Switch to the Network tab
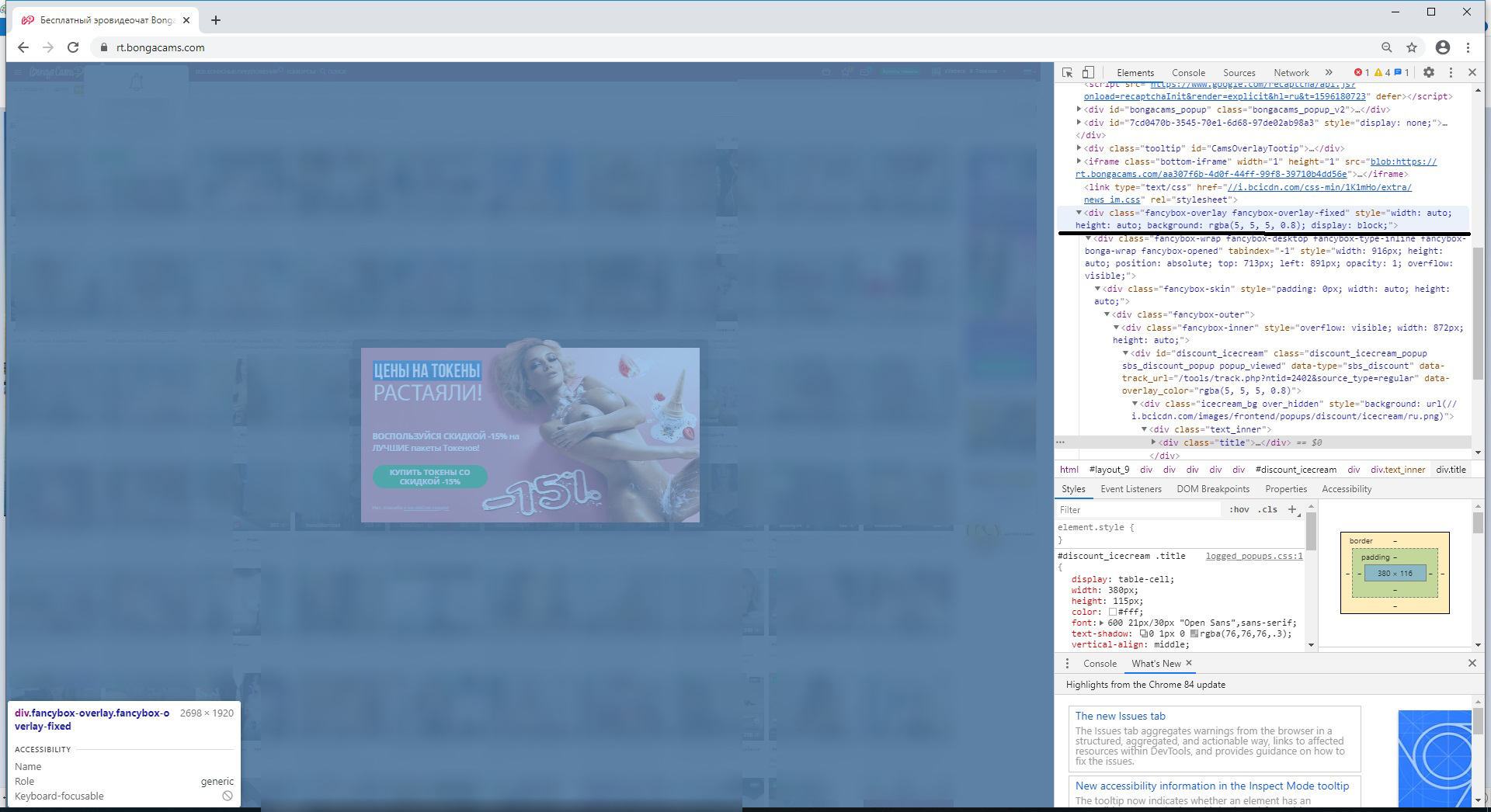The width and height of the screenshot is (1491, 812). pos(1291,72)
